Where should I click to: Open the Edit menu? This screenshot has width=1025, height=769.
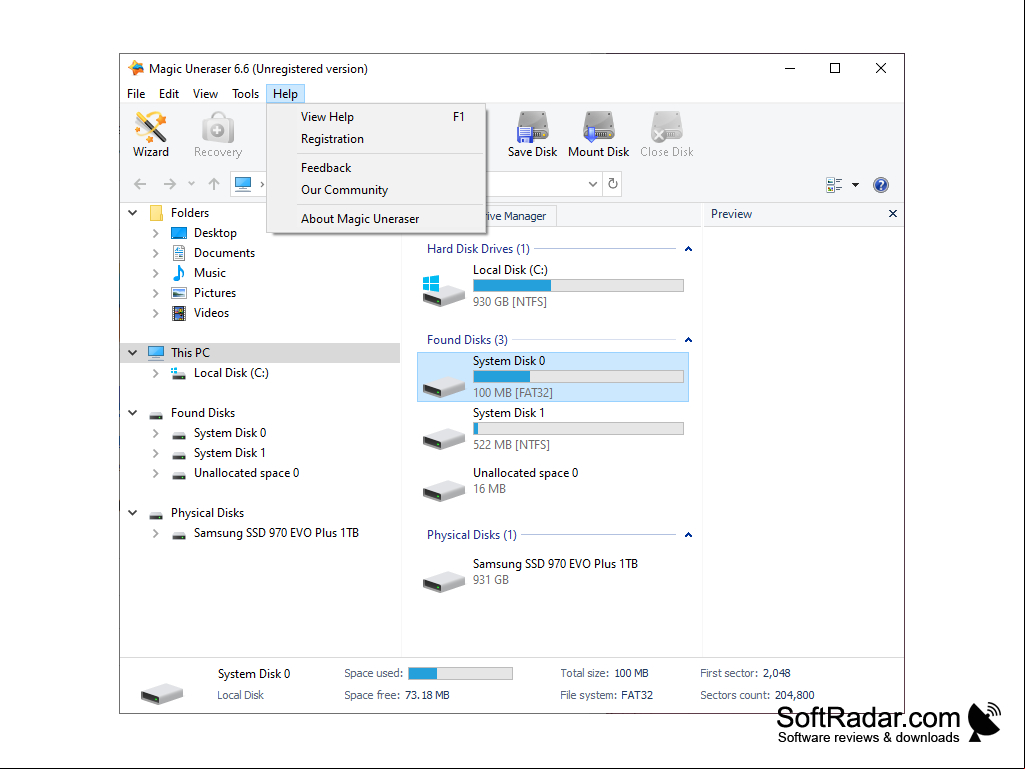tap(169, 94)
